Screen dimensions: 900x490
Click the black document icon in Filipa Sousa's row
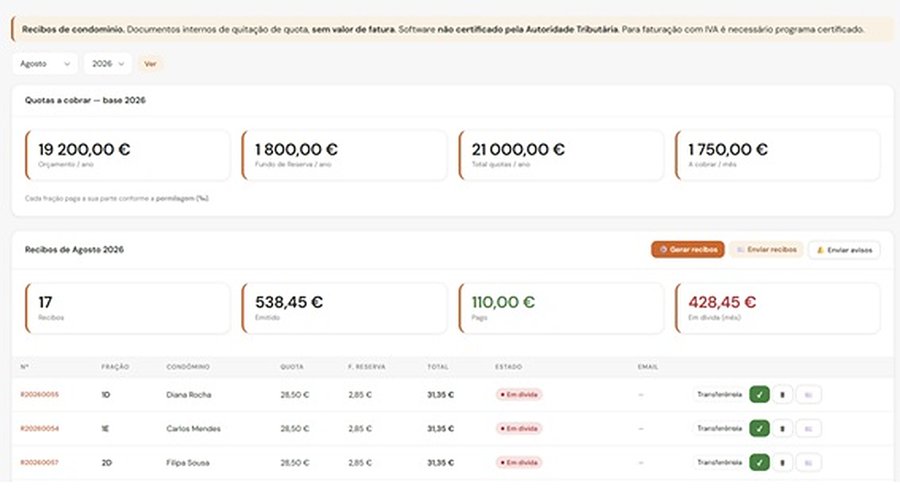pos(782,462)
